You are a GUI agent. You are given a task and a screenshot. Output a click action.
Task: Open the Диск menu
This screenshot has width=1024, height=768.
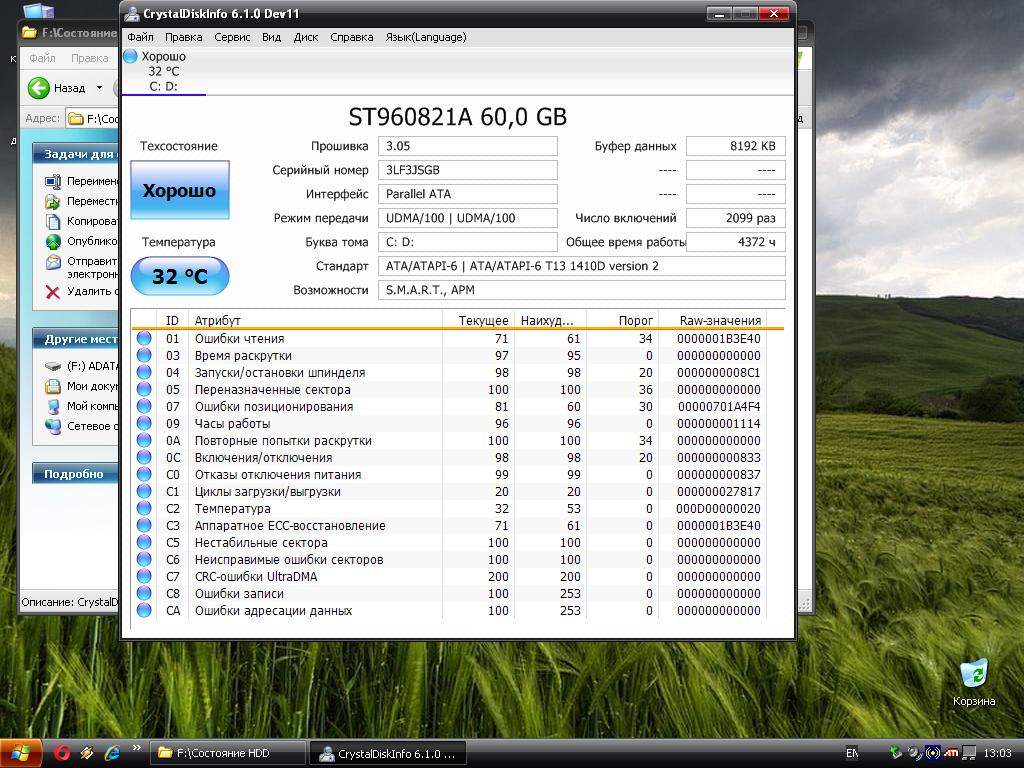tap(306, 37)
